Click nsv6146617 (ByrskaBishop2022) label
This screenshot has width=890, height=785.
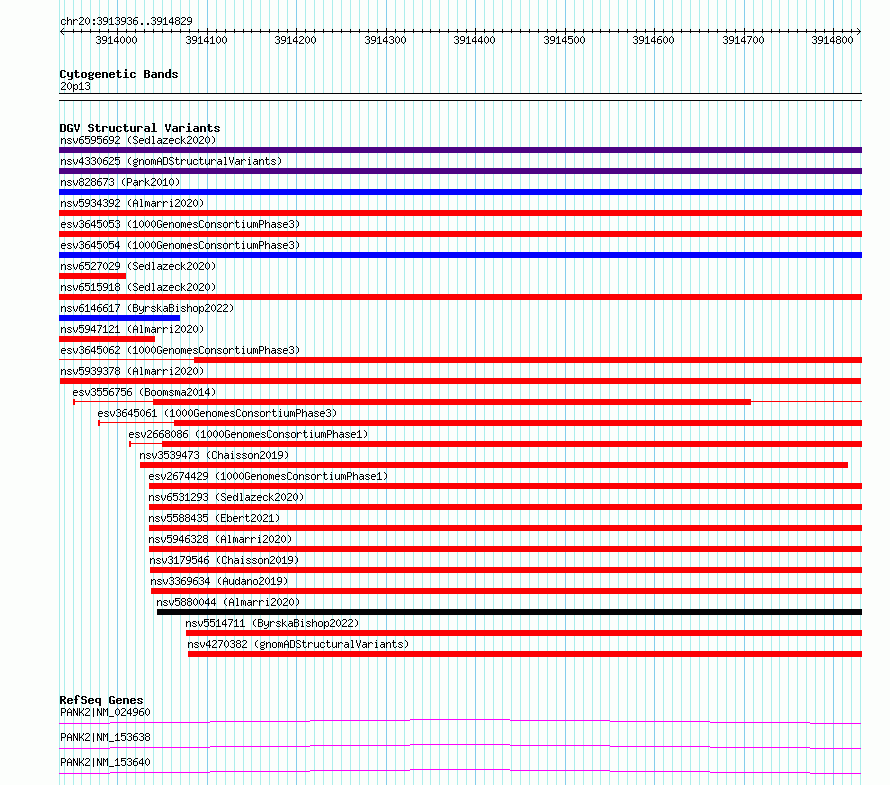[x=147, y=308]
